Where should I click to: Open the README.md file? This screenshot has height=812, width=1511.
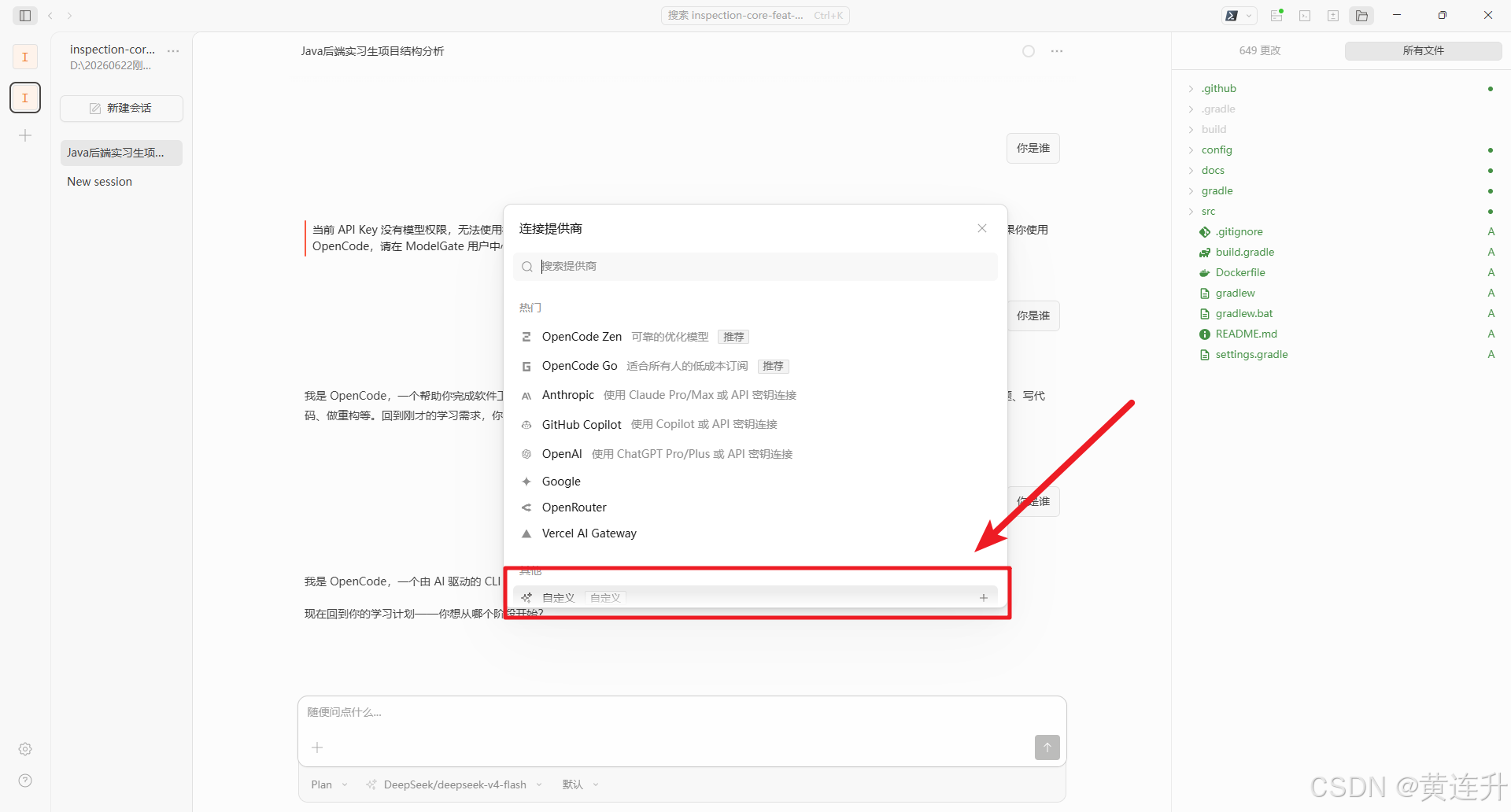tap(1246, 334)
